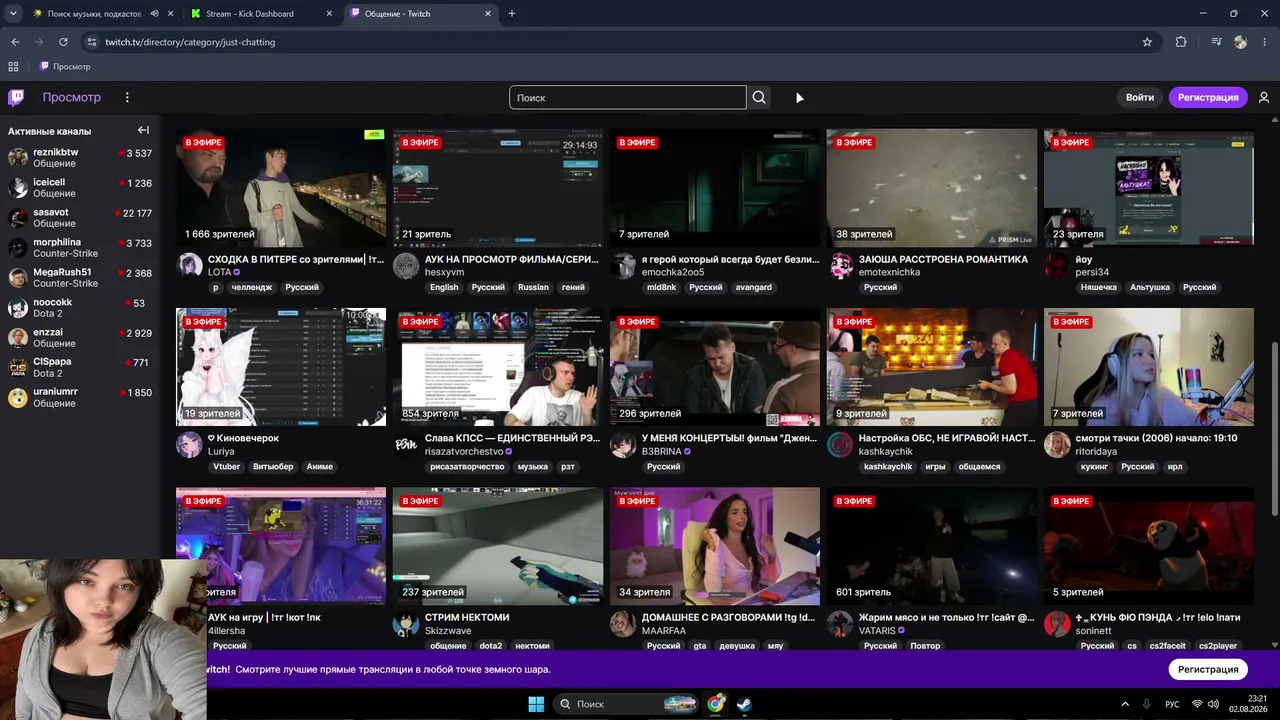The width and height of the screenshot is (1280, 720).
Task: Open the hesxyvm channel name link
Action: pyautogui.click(x=445, y=272)
